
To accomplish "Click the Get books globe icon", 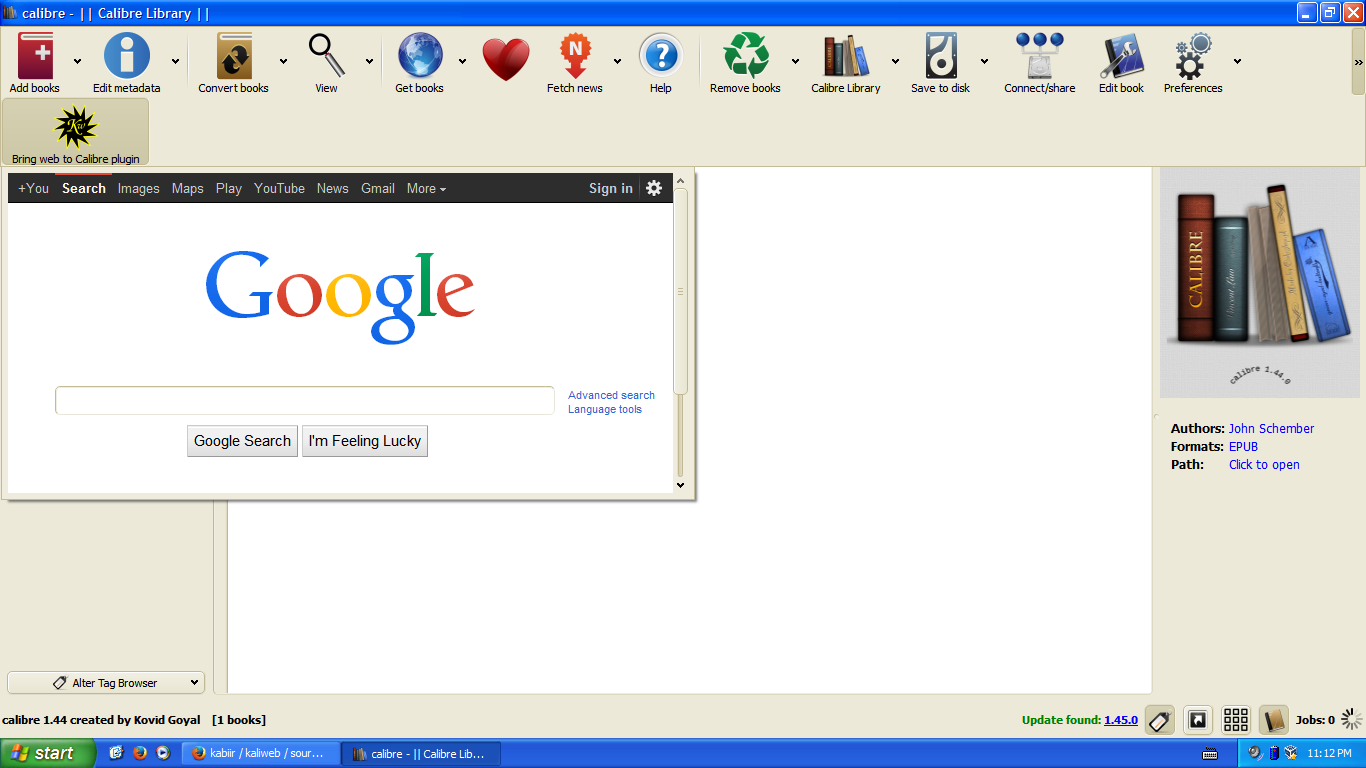I will tap(420, 56).
